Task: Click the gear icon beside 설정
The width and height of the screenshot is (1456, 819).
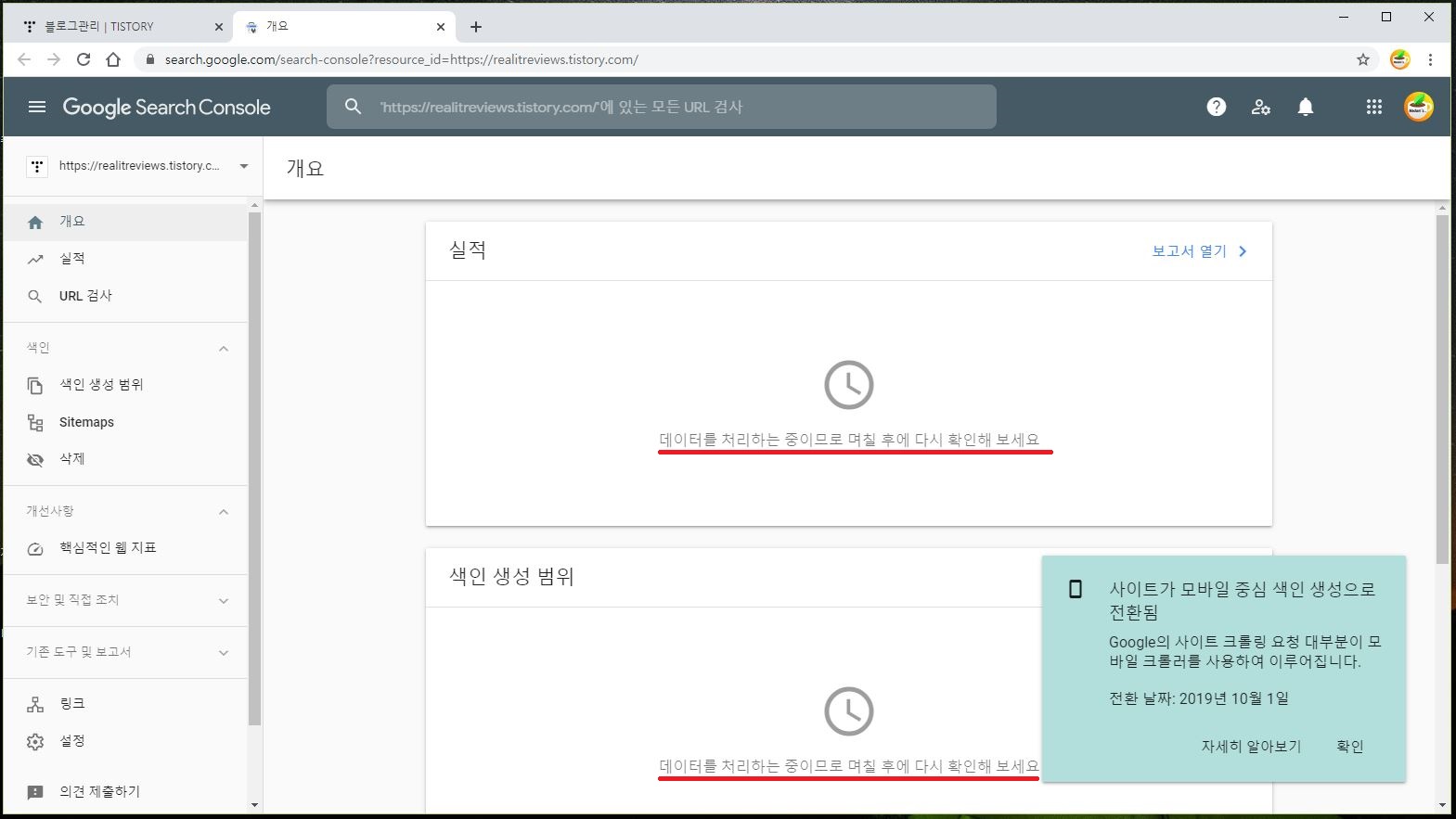Action: click(35, 741)
